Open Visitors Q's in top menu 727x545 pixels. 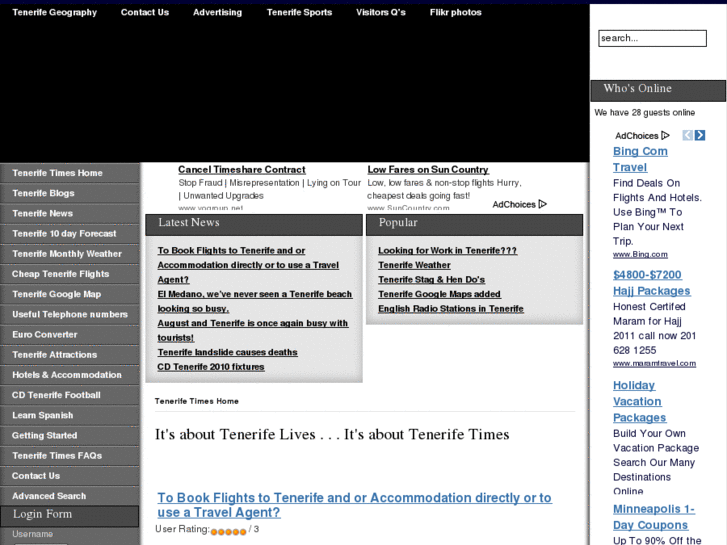click(x=381, y=13)
